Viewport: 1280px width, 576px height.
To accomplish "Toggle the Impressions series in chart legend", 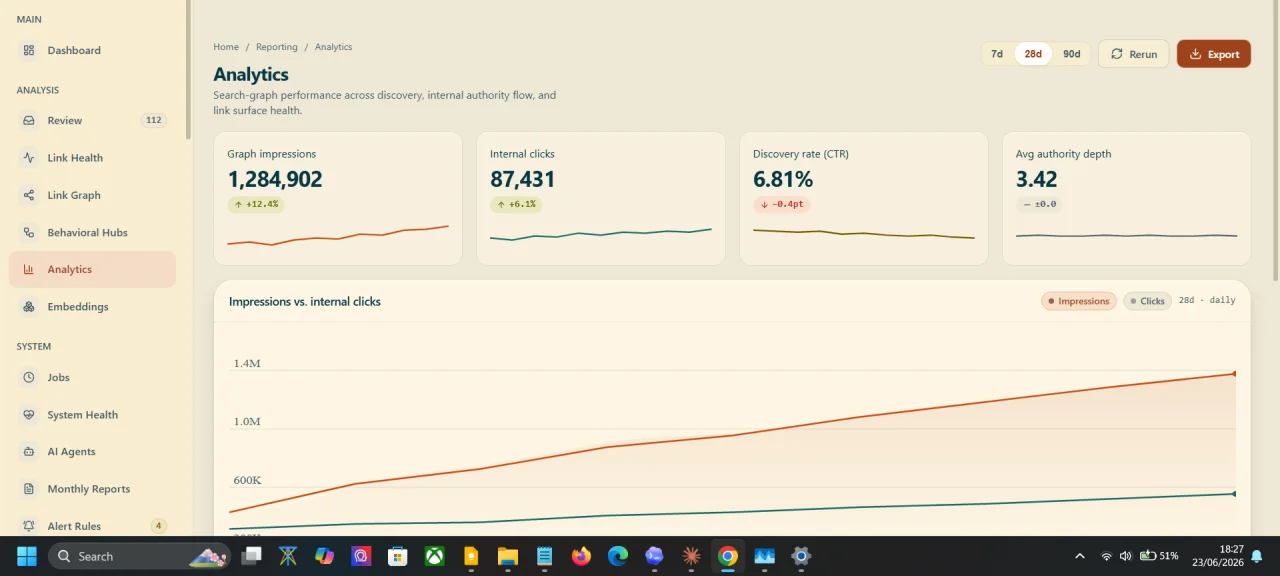I will coord(1079,301).
